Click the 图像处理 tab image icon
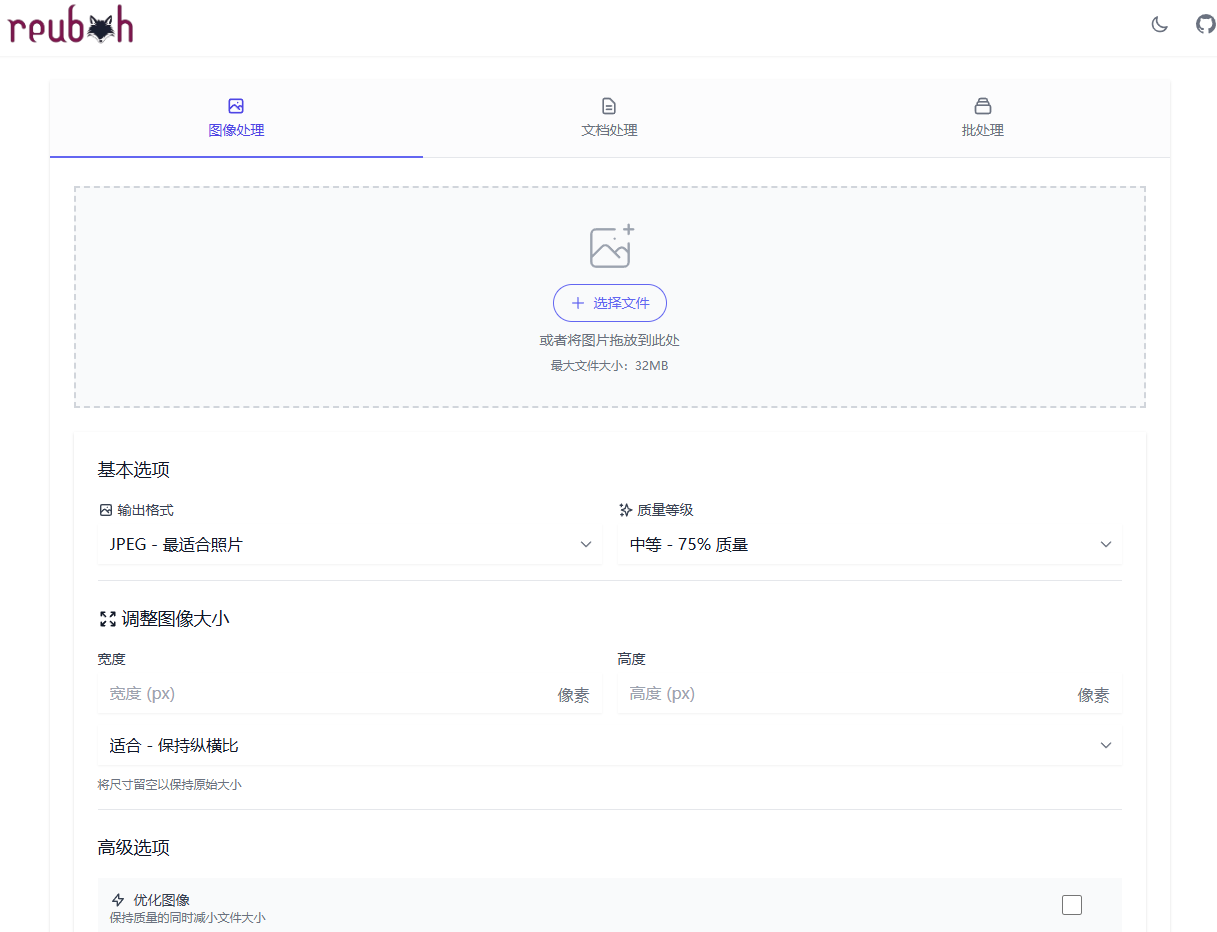The height and width of the screenshot is (932, 1217). (x=236, y=106)
